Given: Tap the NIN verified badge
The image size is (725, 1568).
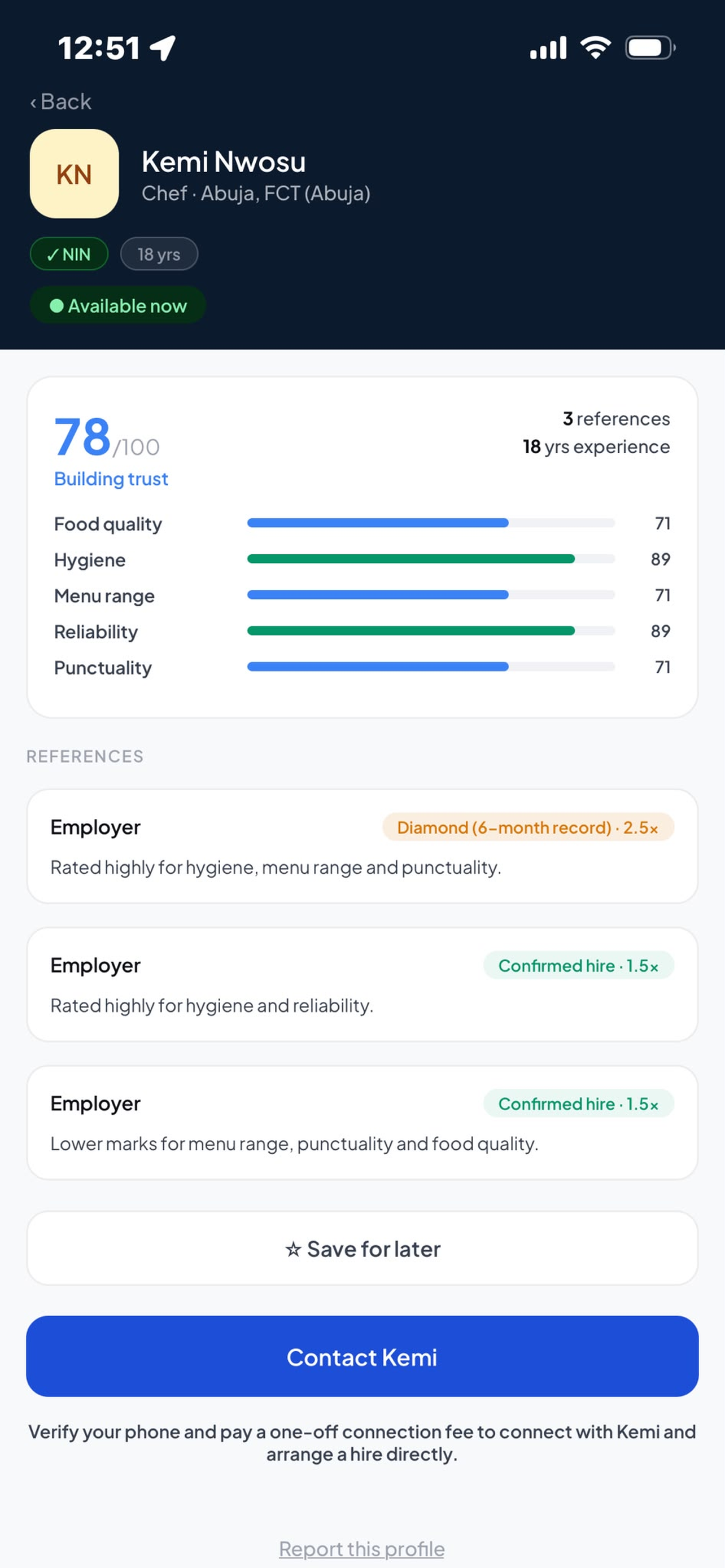Looking at the screenshot, I should (69, 254).
